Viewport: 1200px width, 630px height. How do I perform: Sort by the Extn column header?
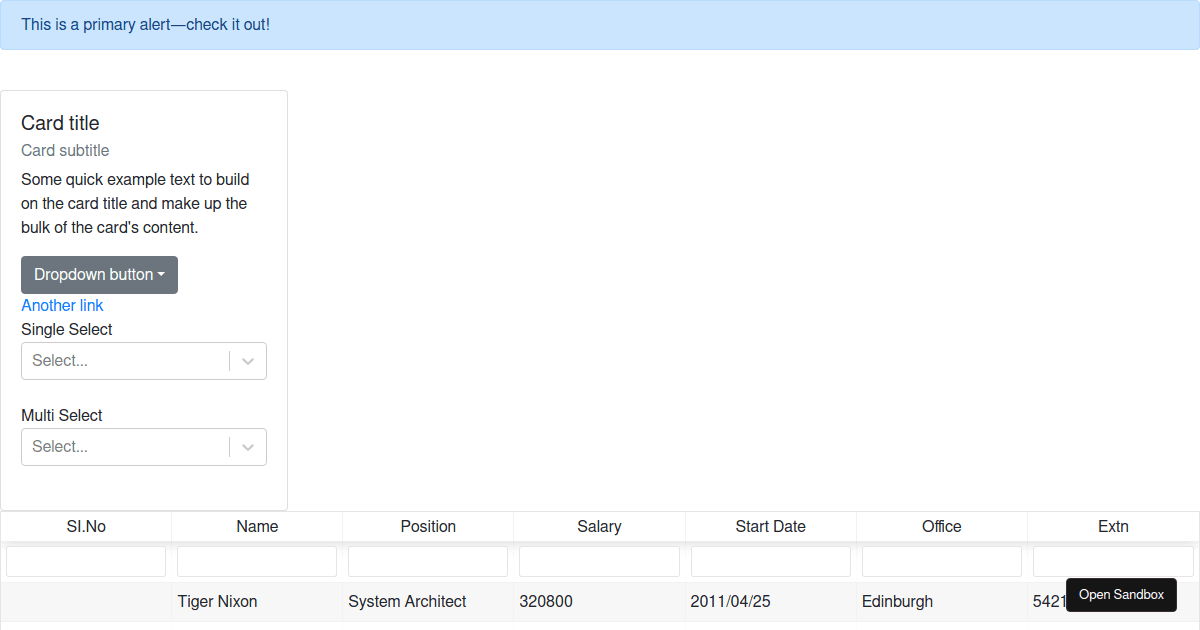tap(1113, 527)
